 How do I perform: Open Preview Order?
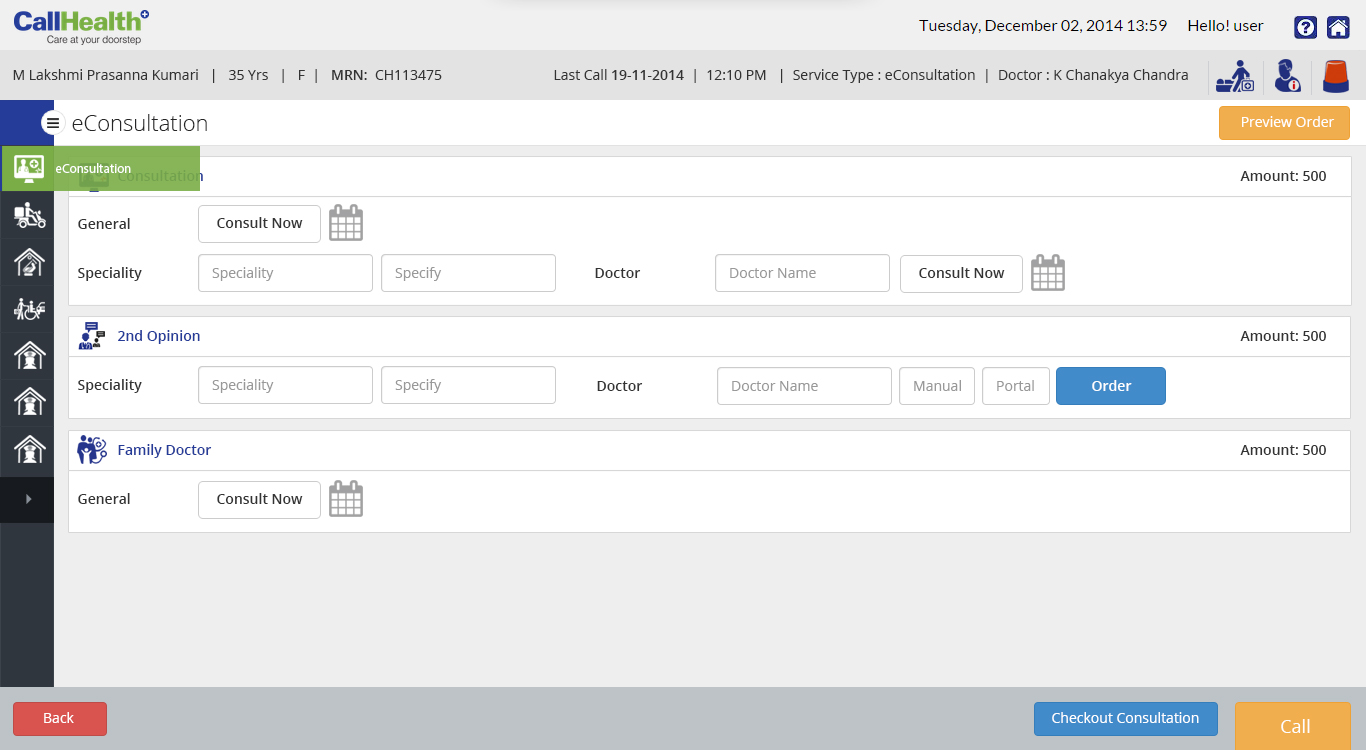tap(1284, 123)
